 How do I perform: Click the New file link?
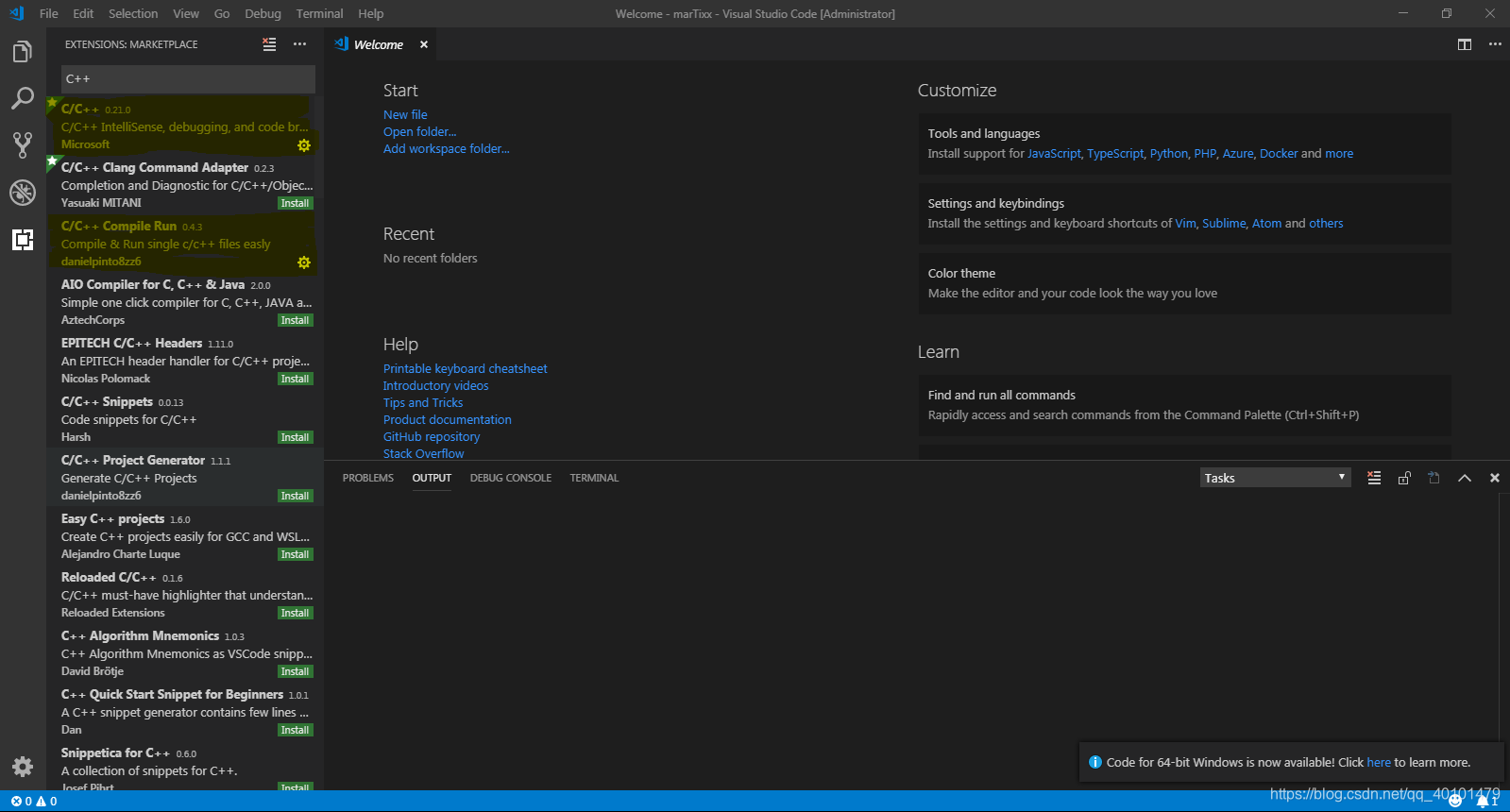click(x=405, y=114)
